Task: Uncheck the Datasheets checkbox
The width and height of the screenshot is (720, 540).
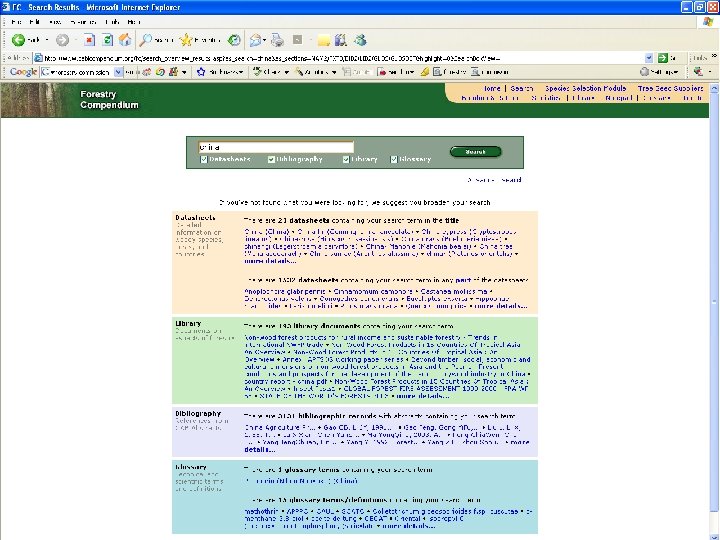Action: point(204,159)
